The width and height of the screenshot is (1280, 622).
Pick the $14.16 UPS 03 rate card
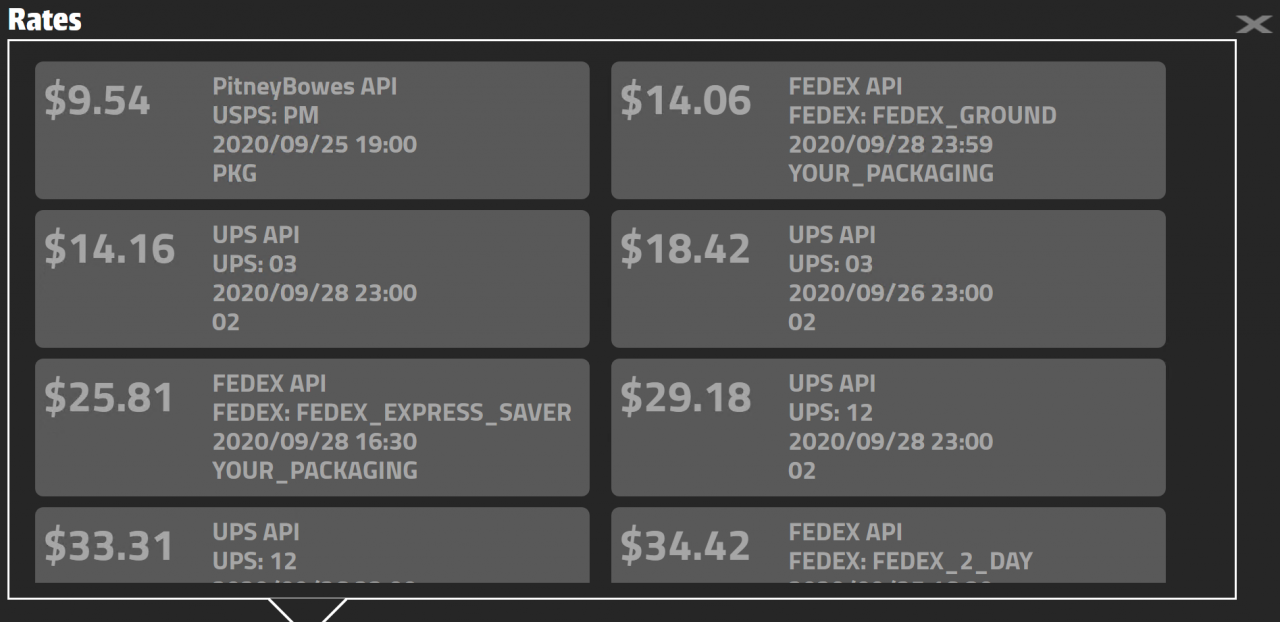click(x=312, y=279)
